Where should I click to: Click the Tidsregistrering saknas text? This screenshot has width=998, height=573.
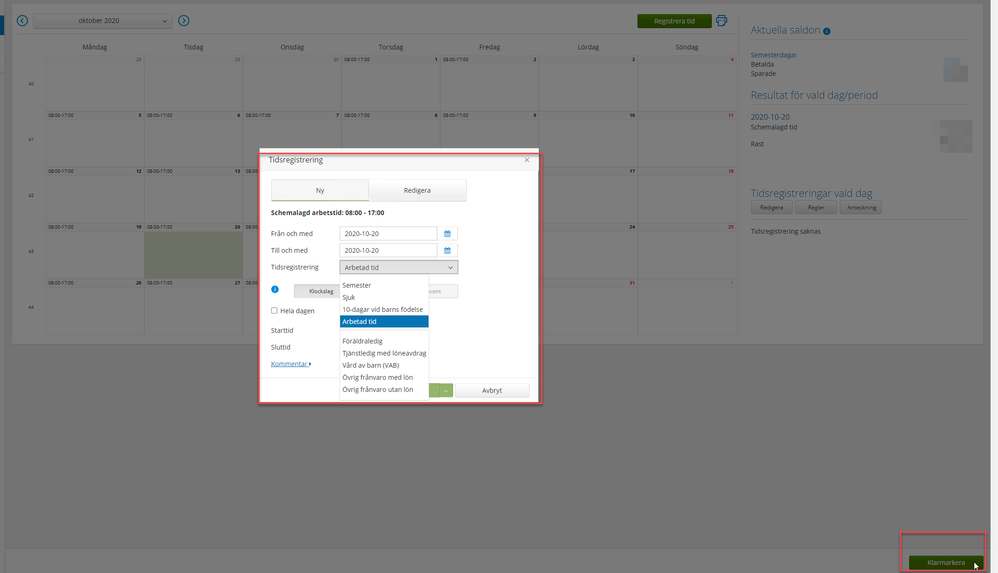point(785,232)
